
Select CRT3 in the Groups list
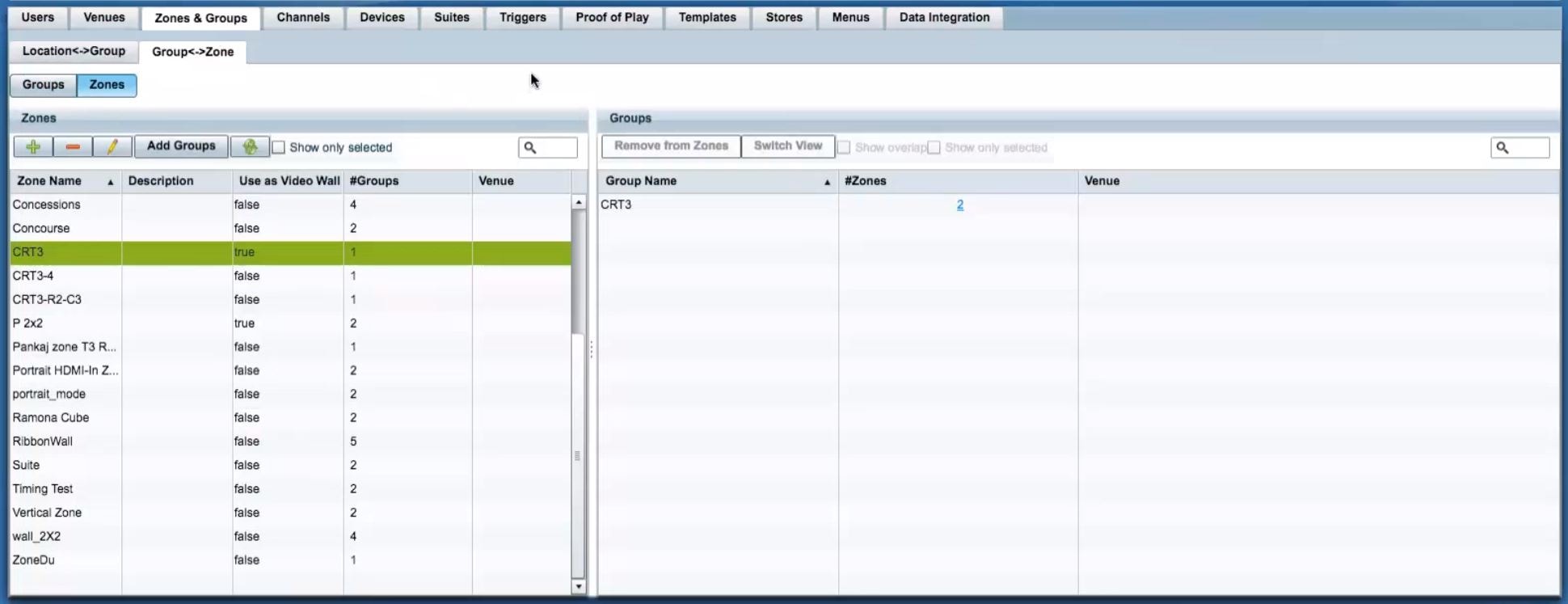point(1079,205)
